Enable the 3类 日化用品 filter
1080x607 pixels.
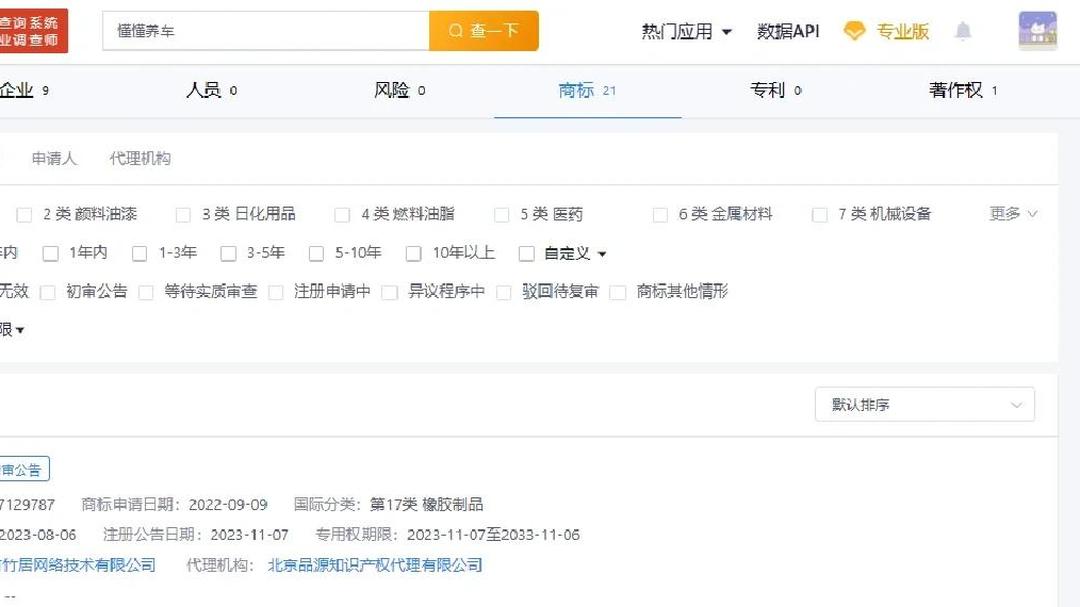(x=183, y=213)
